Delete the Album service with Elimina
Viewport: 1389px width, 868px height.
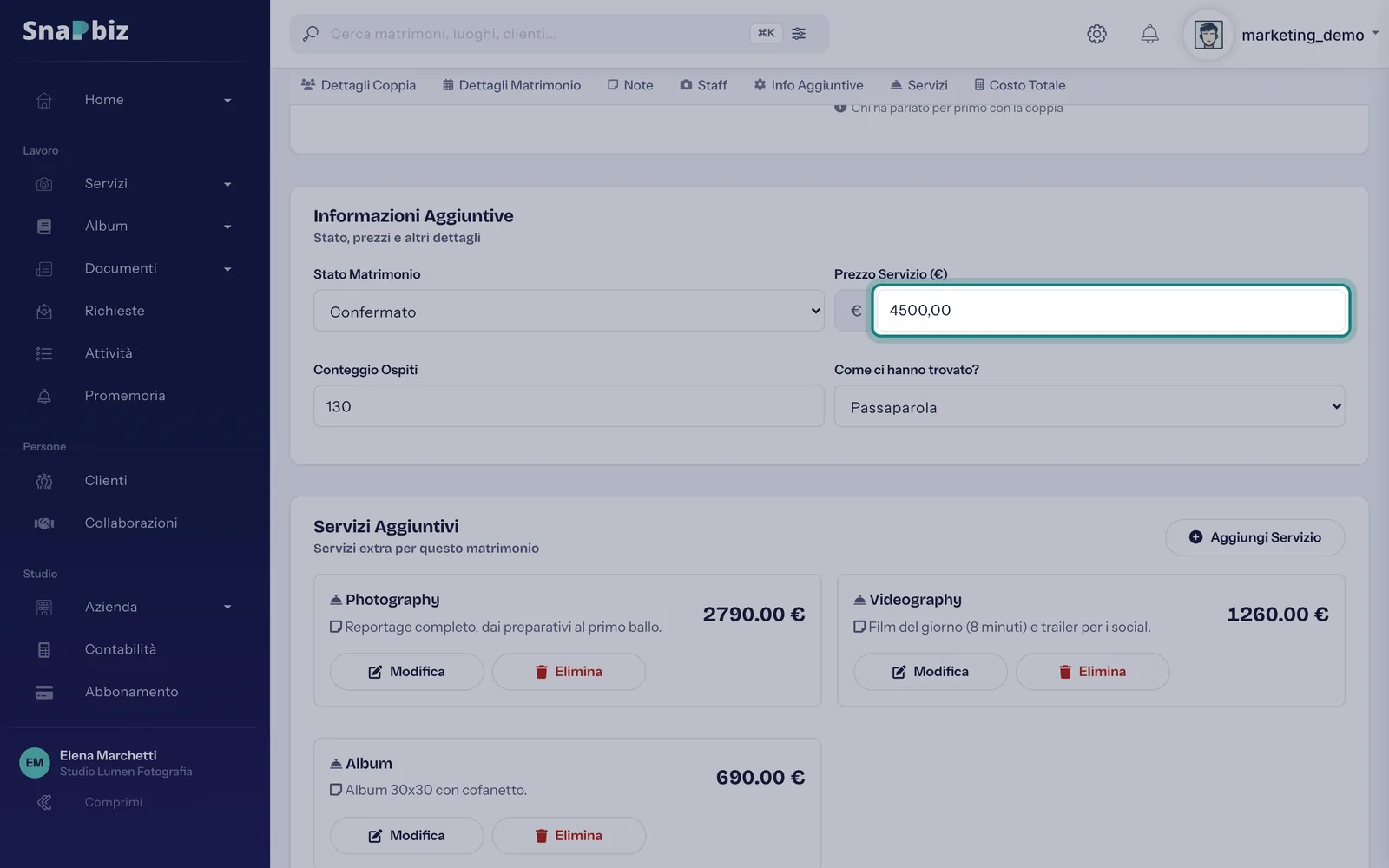pos(569,836)
